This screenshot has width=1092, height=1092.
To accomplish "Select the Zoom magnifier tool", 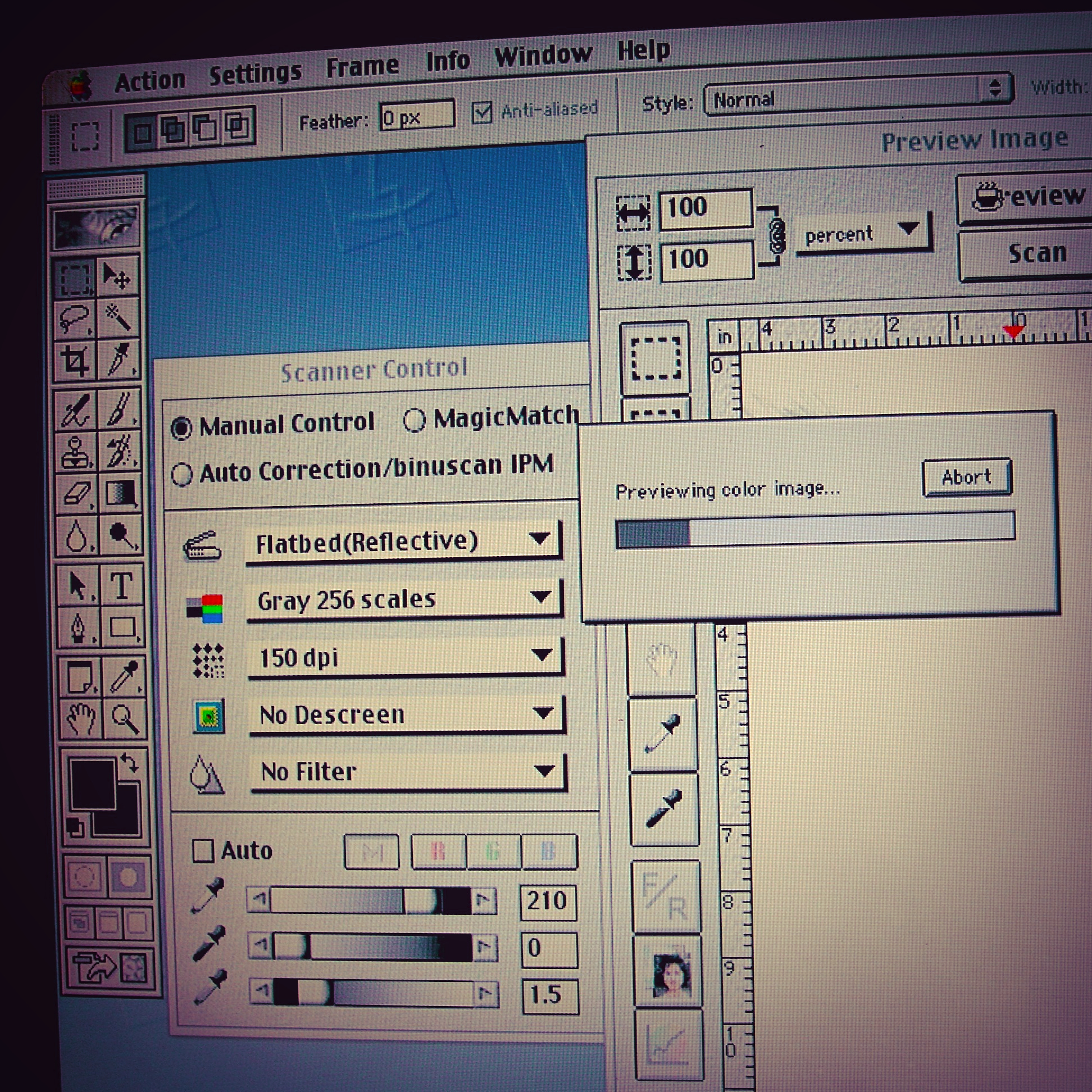I will click(125, 719).
